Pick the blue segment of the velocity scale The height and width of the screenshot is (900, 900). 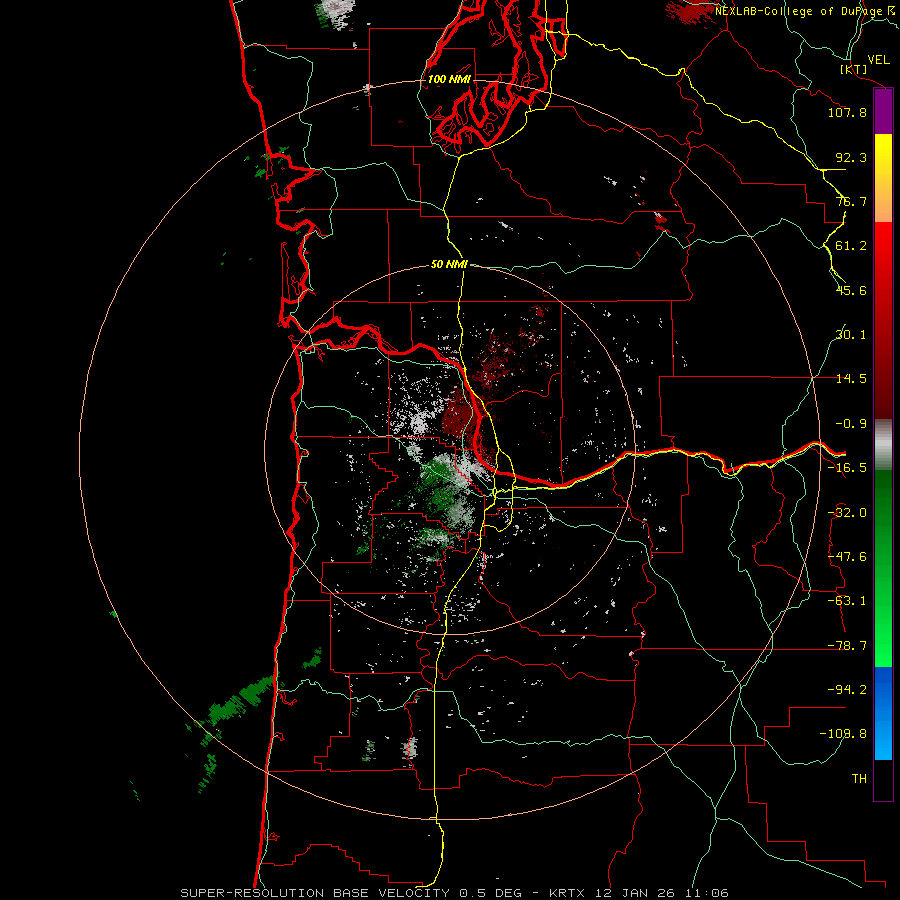point(883,713)
